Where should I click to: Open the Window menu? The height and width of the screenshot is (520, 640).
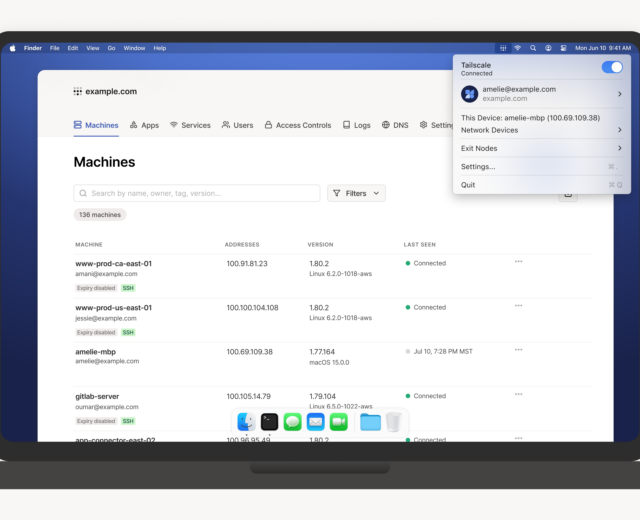pos(134,48)
